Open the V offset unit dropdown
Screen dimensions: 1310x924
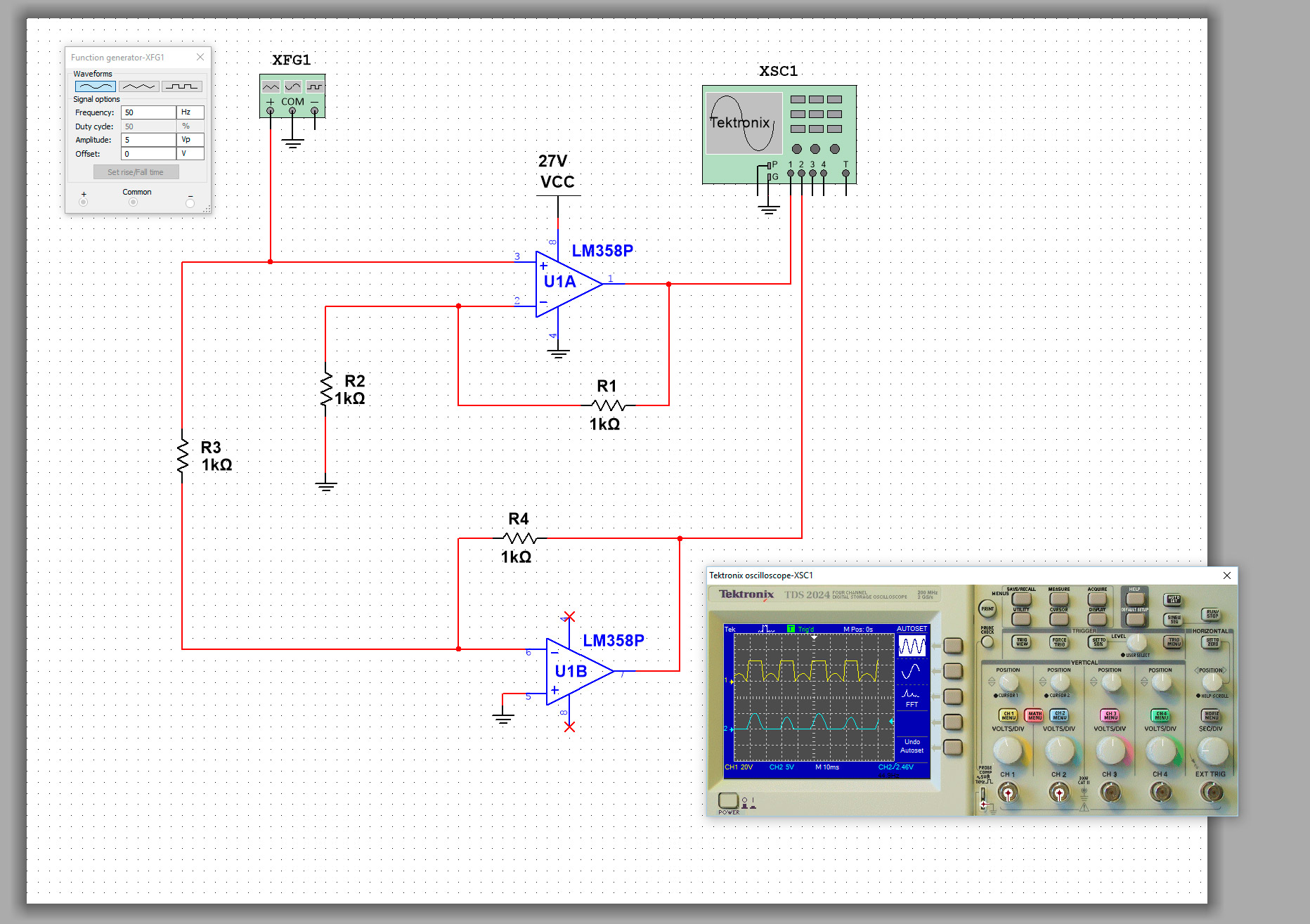[x=190, y=154]
